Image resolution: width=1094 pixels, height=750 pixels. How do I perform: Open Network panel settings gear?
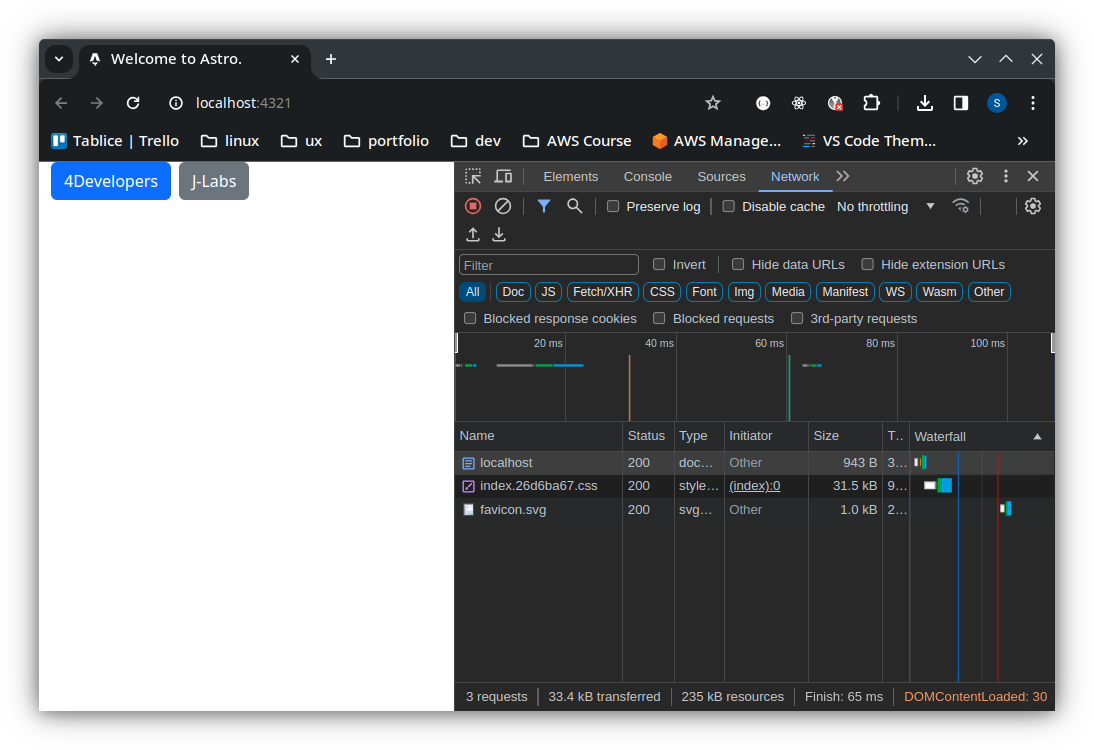[x=1033, y=207]
